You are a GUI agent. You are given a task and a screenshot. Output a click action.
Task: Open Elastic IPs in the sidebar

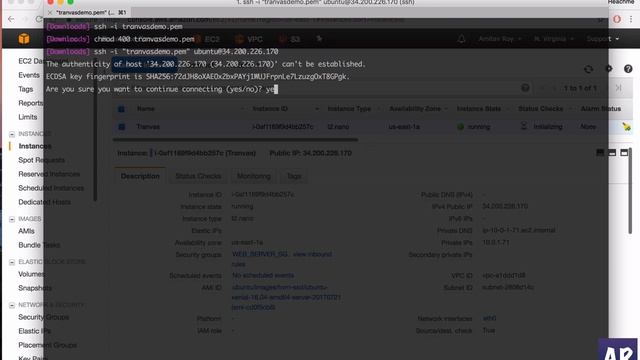click(35, 331)
